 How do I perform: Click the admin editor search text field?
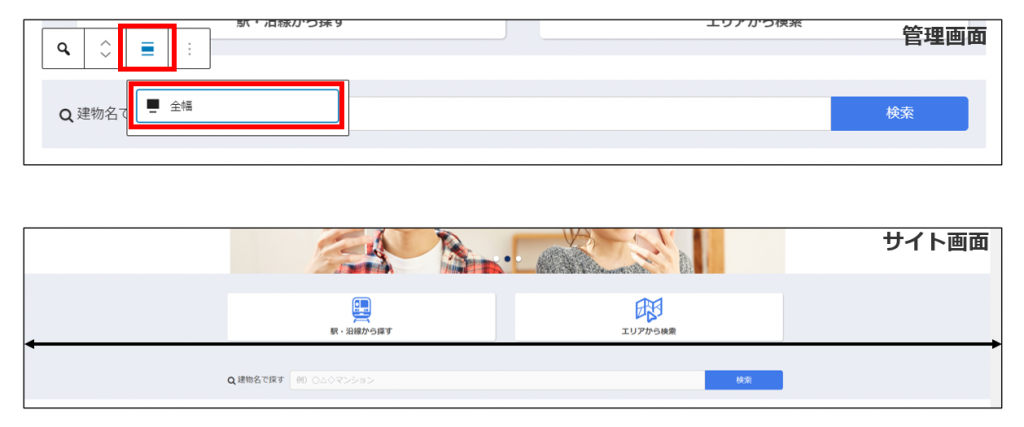tap(588, 113)
